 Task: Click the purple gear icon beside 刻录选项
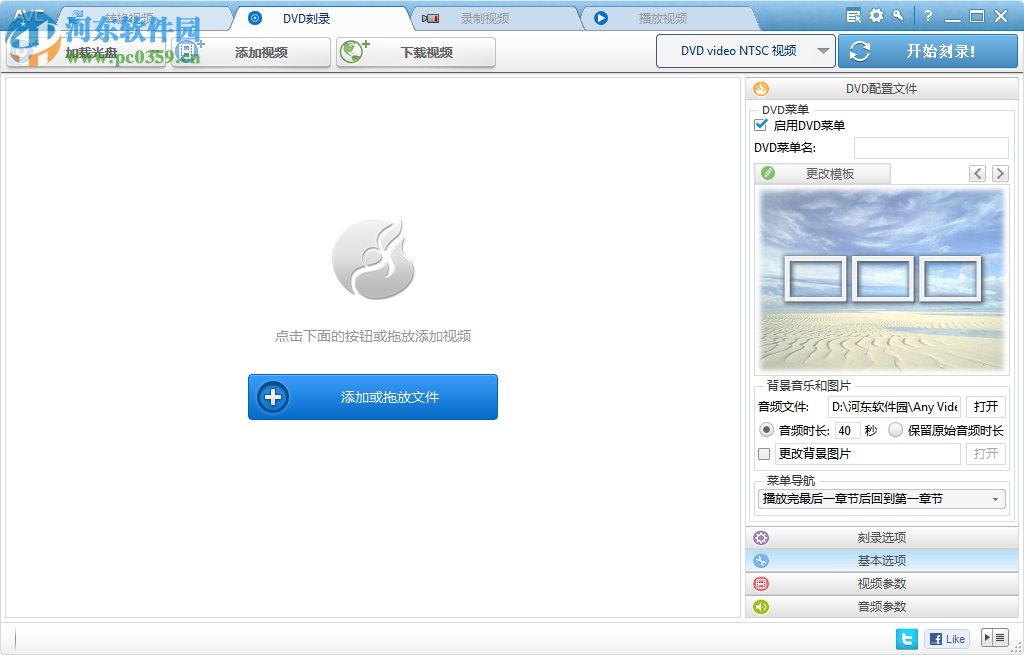click(x=761, y=537)
